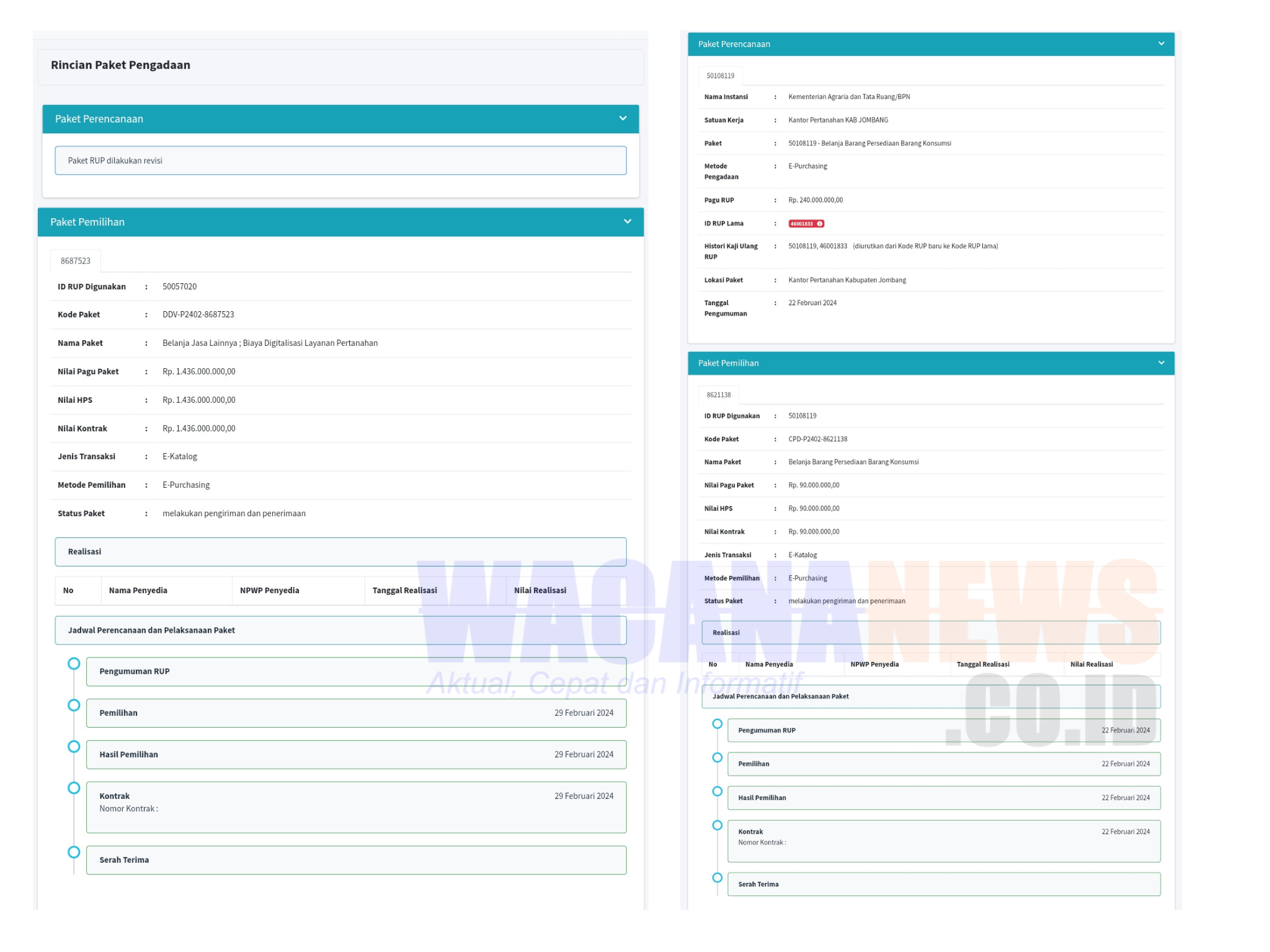Image resolution: width=1270 pixels, height=952 pixels.
Task: Click Nilai Pagu Paket Rp. 90.000.000,00
Action: click(x=814, y=485)
